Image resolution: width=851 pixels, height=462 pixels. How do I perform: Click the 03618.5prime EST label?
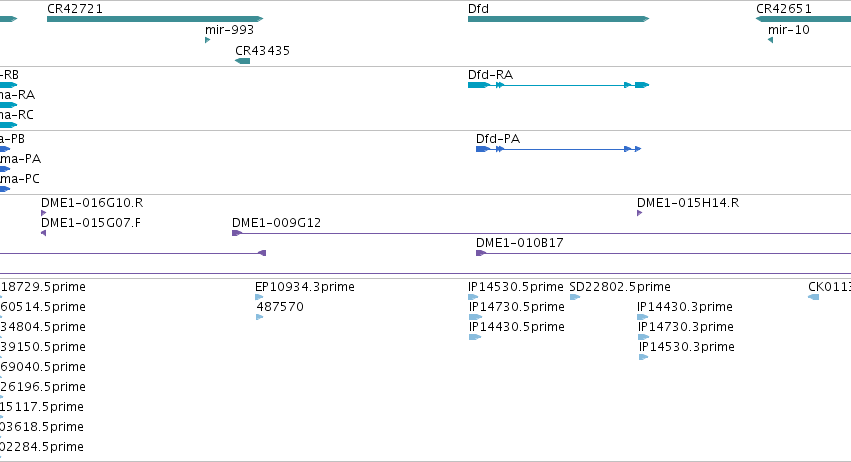point(42,427)
